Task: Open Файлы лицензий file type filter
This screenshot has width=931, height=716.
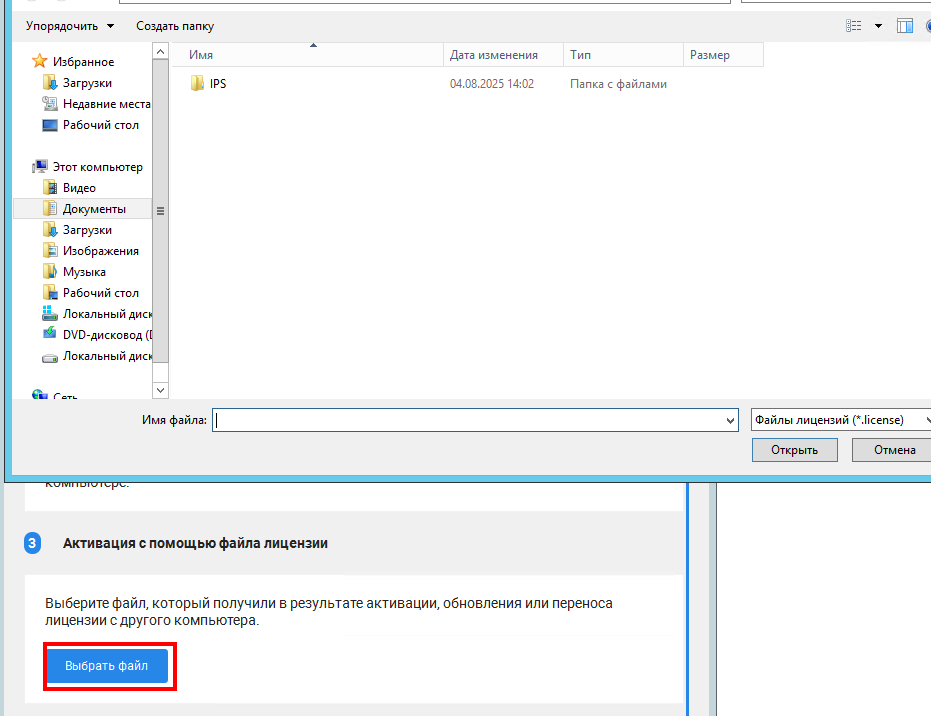Action: click(x=840, y=421)
